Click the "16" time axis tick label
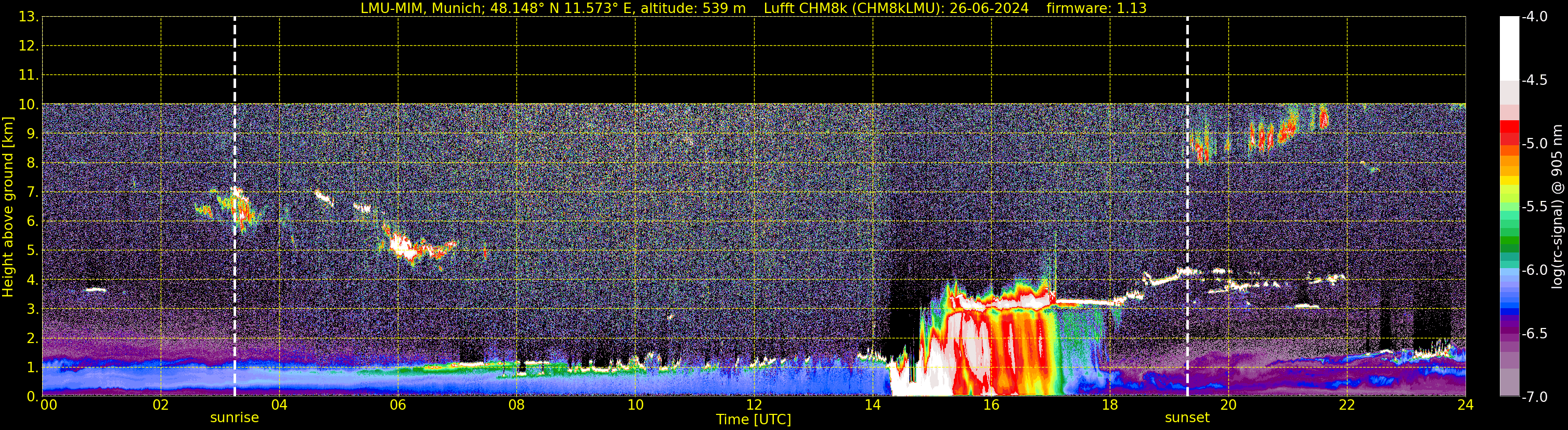This screenshot has height=430, width=1568. pyautogui.click(x=992, y=405)
